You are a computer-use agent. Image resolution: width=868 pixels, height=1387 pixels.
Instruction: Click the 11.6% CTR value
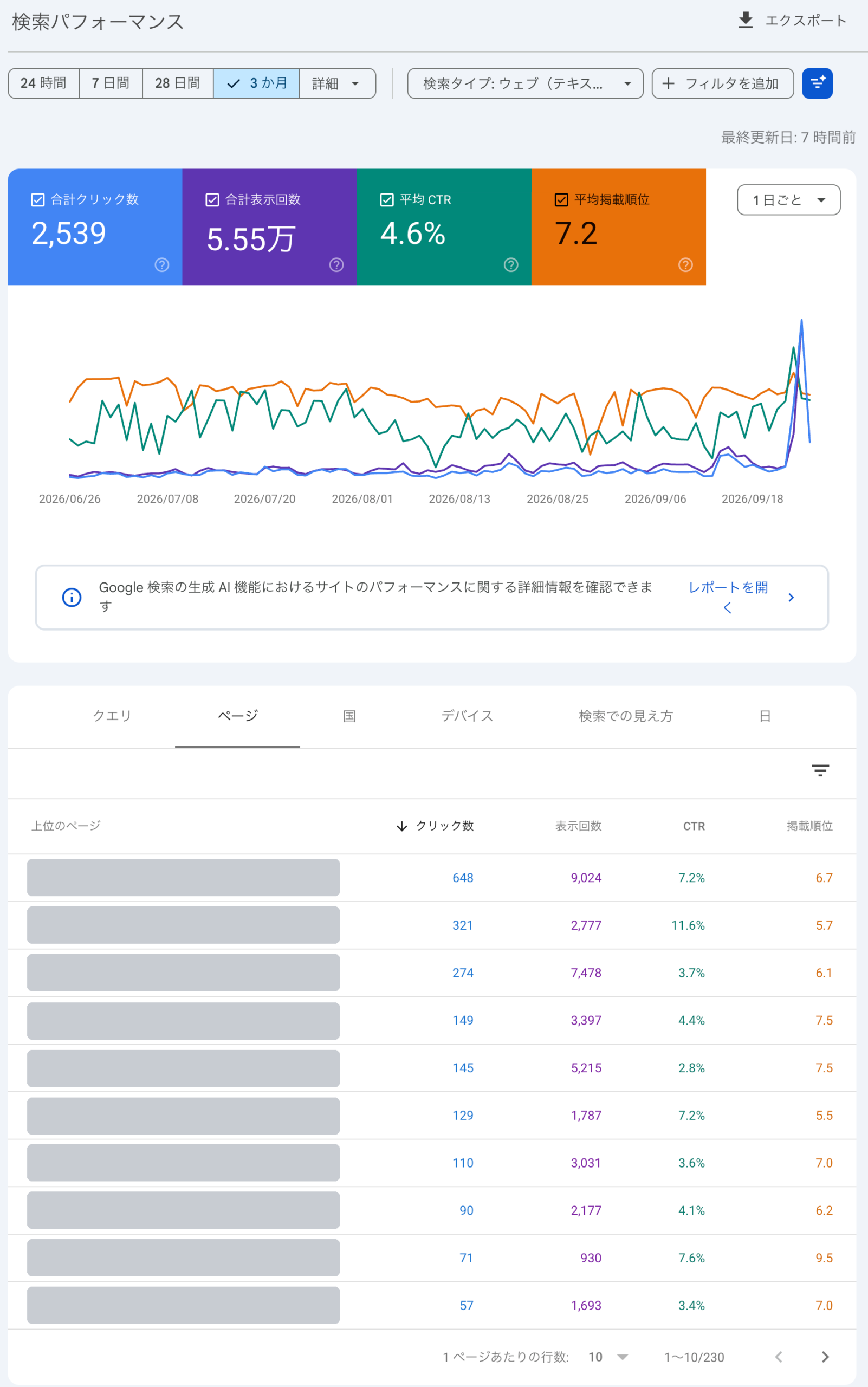pos(688,925)
